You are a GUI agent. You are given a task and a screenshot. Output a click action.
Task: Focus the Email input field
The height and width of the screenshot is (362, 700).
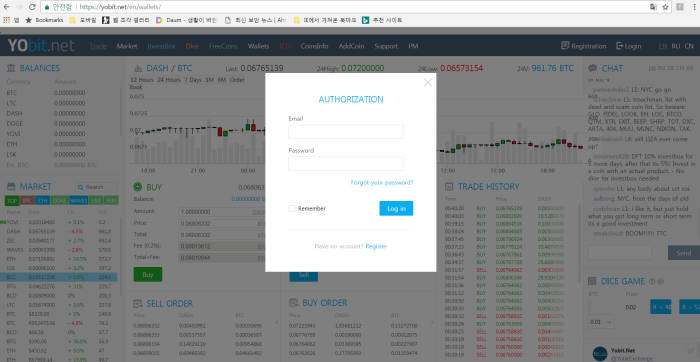tap(346, 132)
